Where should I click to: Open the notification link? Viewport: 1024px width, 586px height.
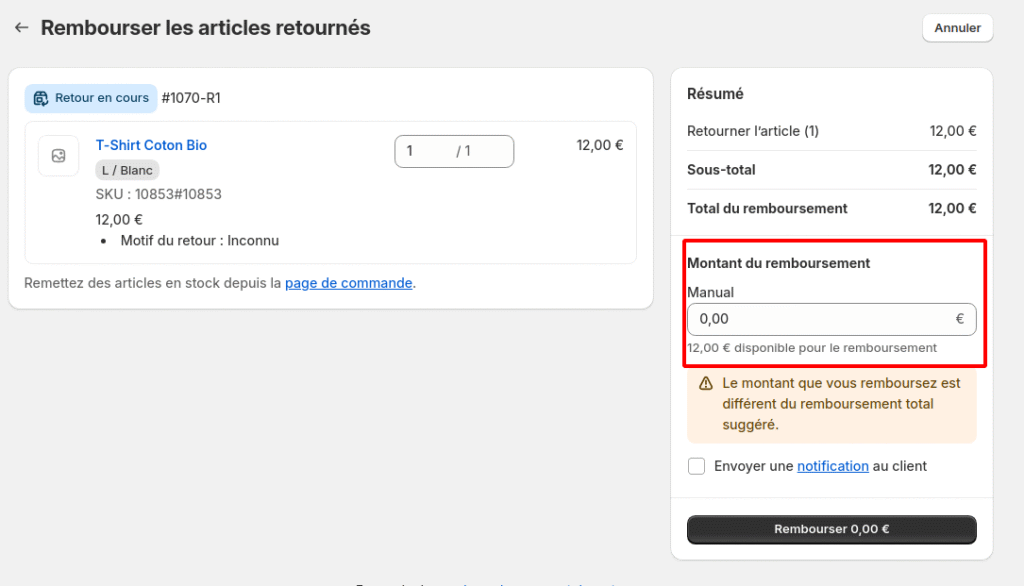pos(832,466)
